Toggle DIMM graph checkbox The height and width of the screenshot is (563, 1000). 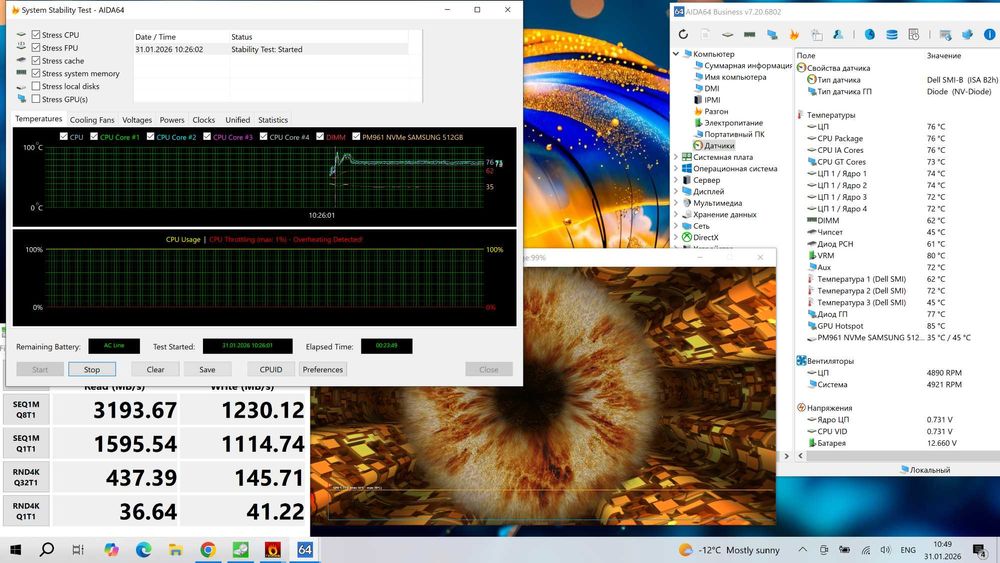point(320,136)
